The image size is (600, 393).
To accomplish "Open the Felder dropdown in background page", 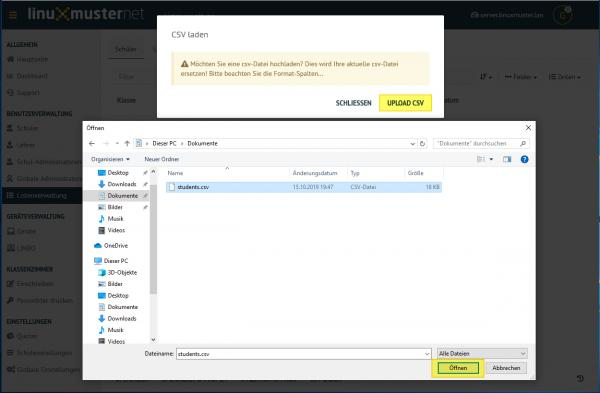I will click(521, 77).
